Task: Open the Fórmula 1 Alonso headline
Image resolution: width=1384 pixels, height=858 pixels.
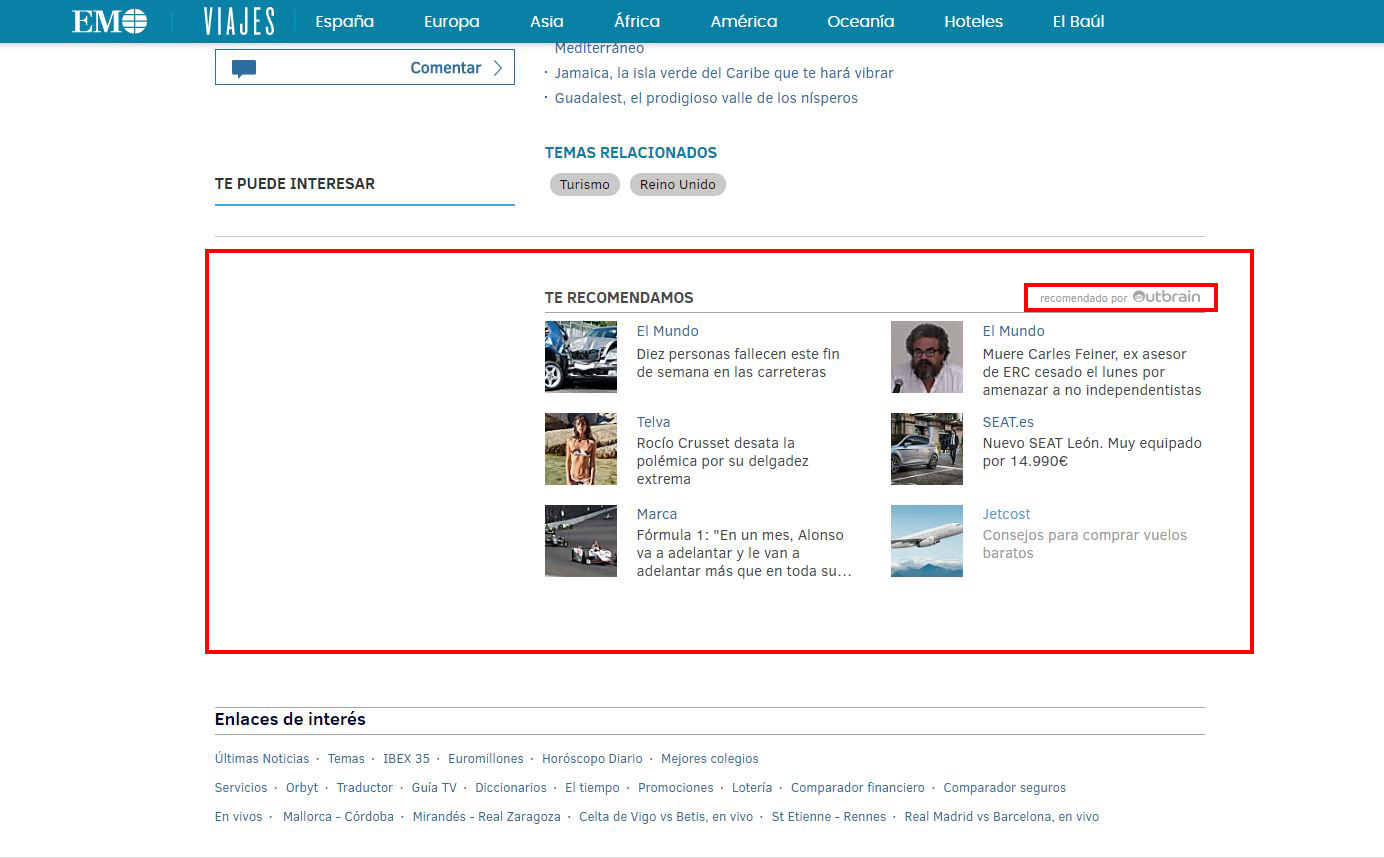Action: [x=744, y=553]
